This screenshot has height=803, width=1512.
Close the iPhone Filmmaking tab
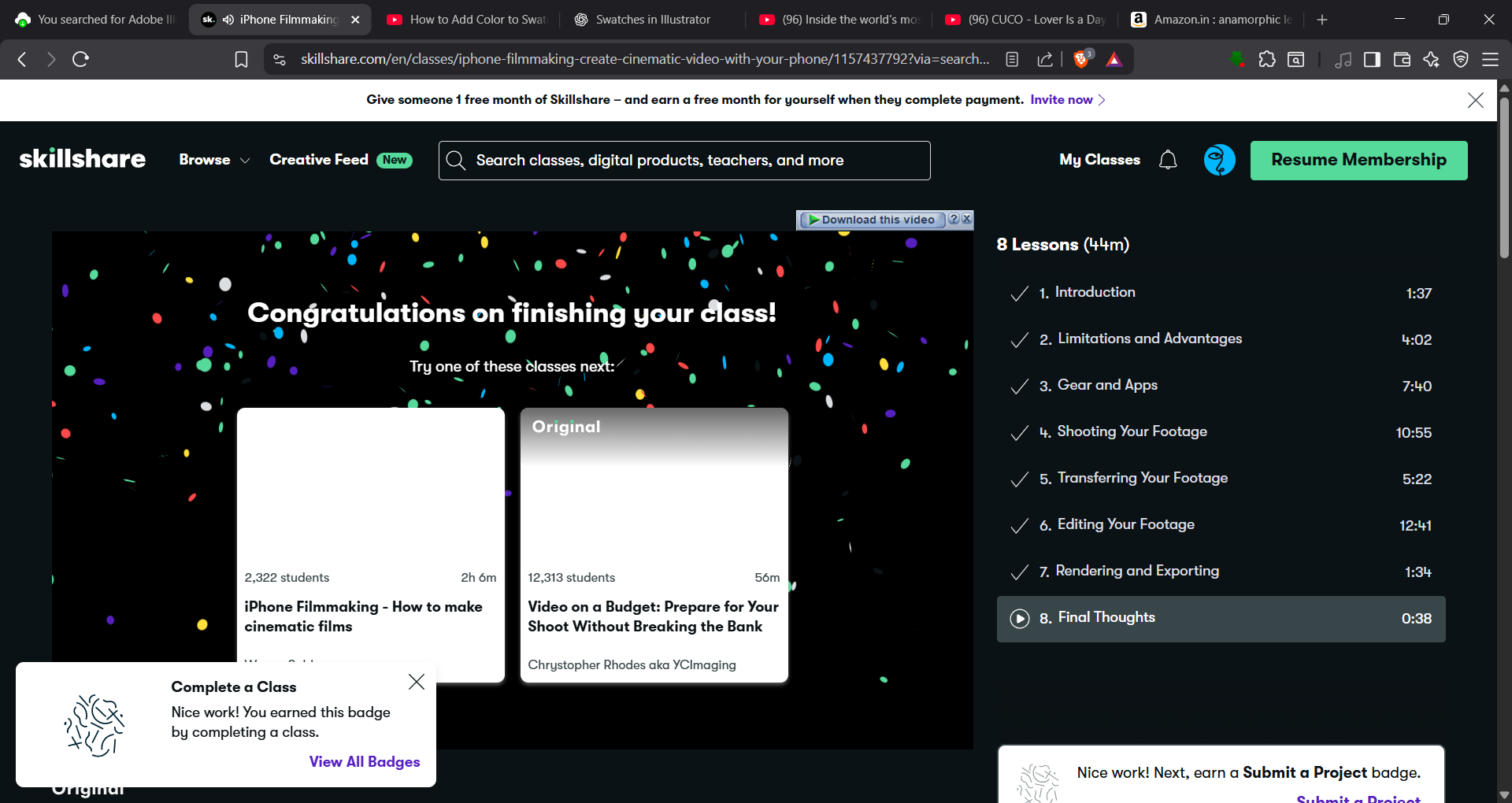(x=355, y=20)
